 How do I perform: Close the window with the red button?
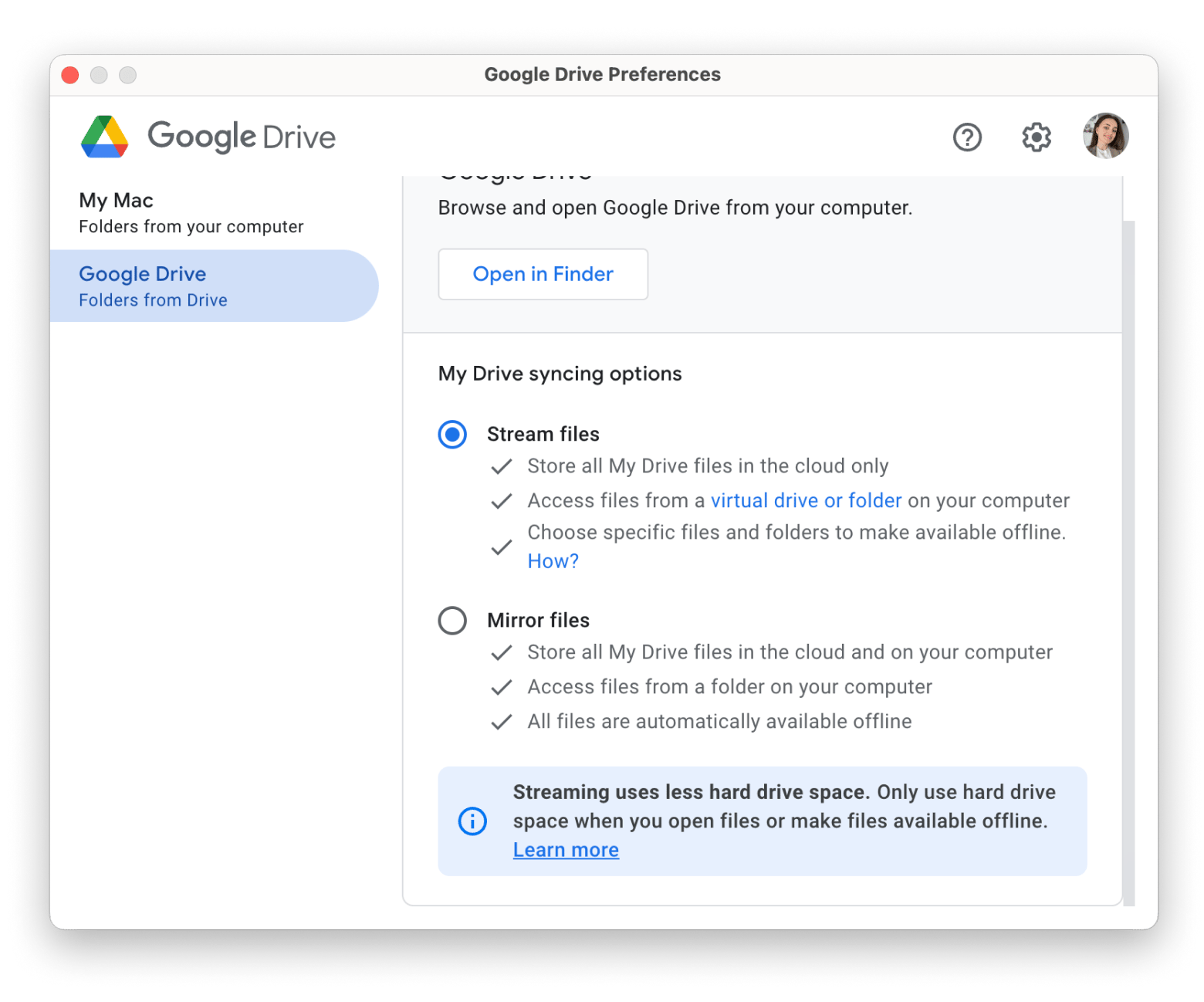[70, 75]
